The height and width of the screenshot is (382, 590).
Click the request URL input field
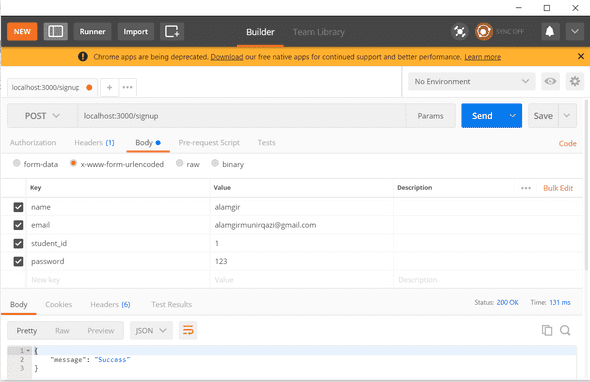(242, 116)
